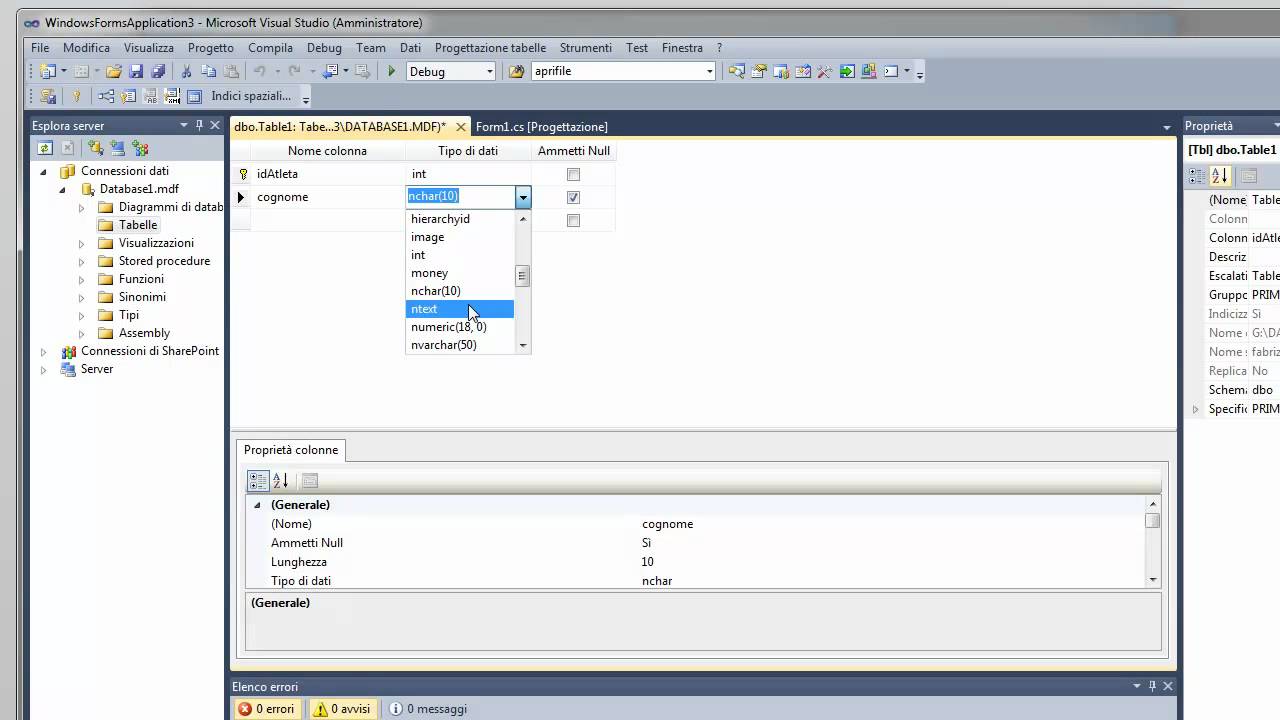1280x720 pixels.
Task: Click the Open File folder icon
Action: click(114, 71)
